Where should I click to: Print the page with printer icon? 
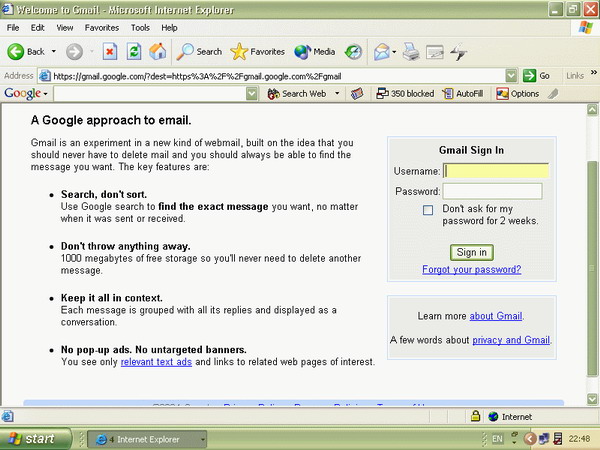coord(411,52)
